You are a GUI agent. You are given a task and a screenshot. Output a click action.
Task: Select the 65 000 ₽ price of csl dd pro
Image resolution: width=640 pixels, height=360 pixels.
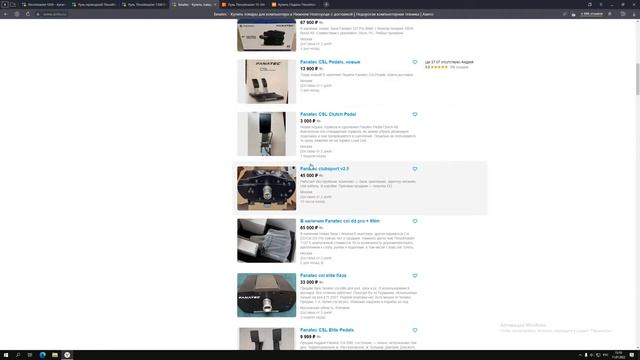tap(309, 228)
